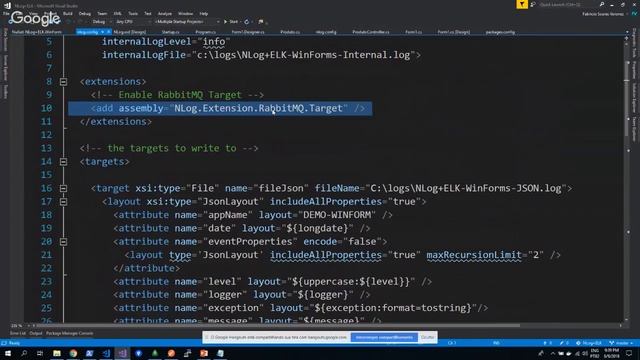The image size is (640, 360).
Task: Open the Multiple Startup Projects dropdown
Action: pyautogui.click(x=187, y=22)
